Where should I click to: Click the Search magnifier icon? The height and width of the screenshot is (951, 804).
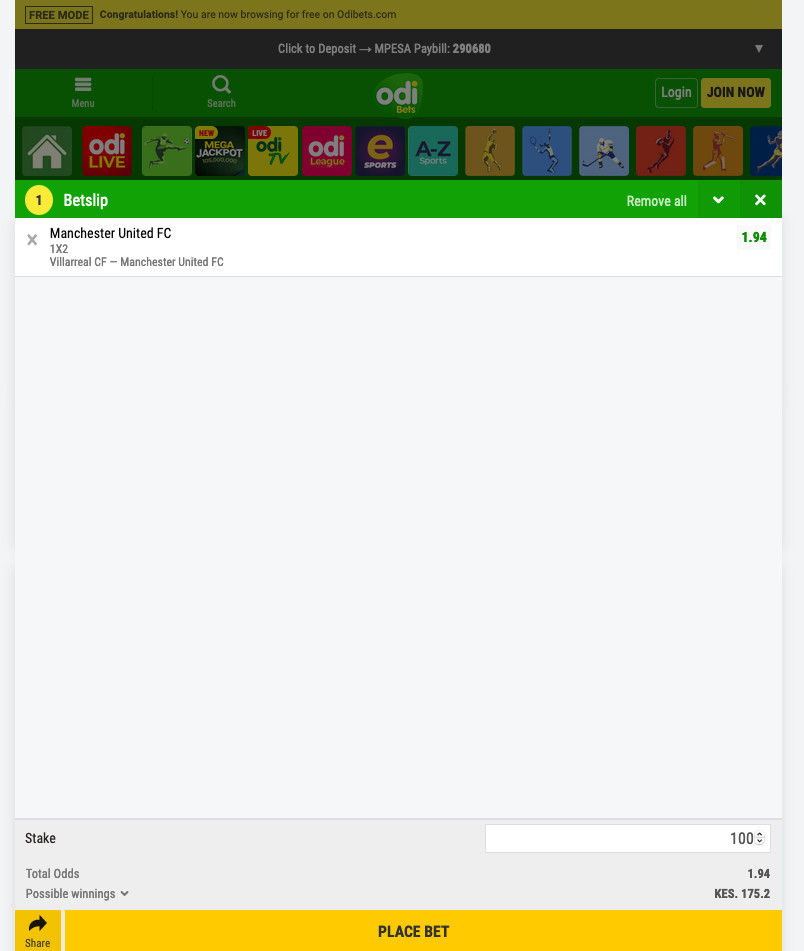click(x=221, y=84)
